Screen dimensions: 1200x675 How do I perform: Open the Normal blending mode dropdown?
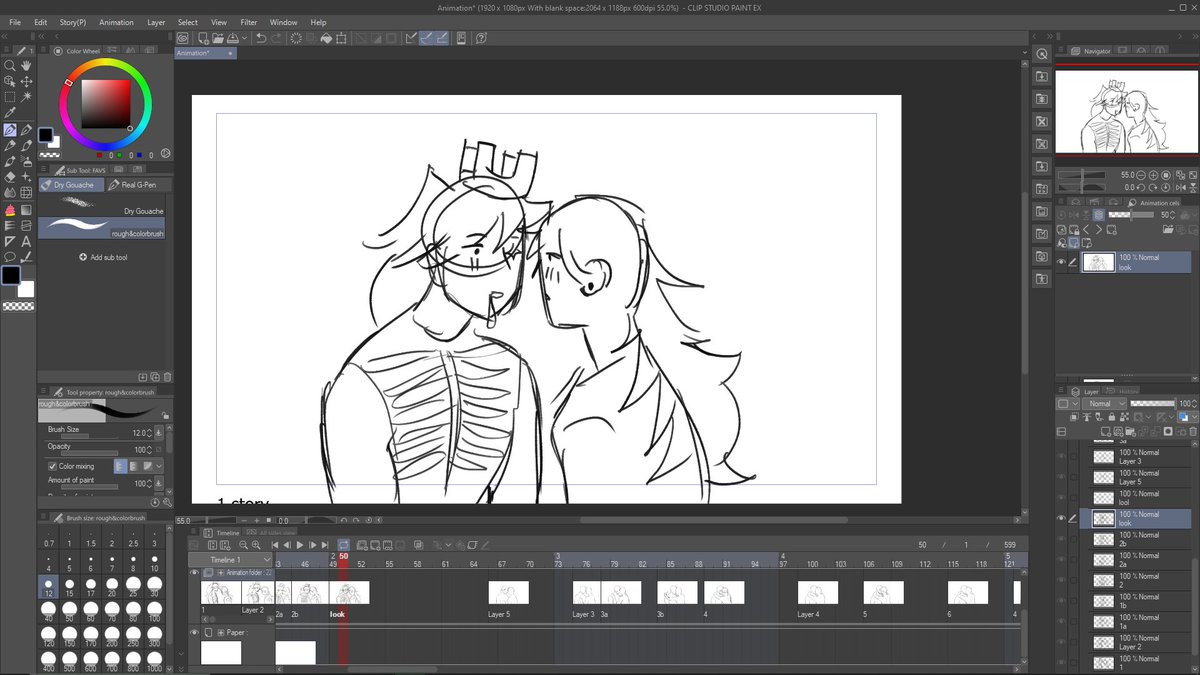click(x=1104, y=403)
